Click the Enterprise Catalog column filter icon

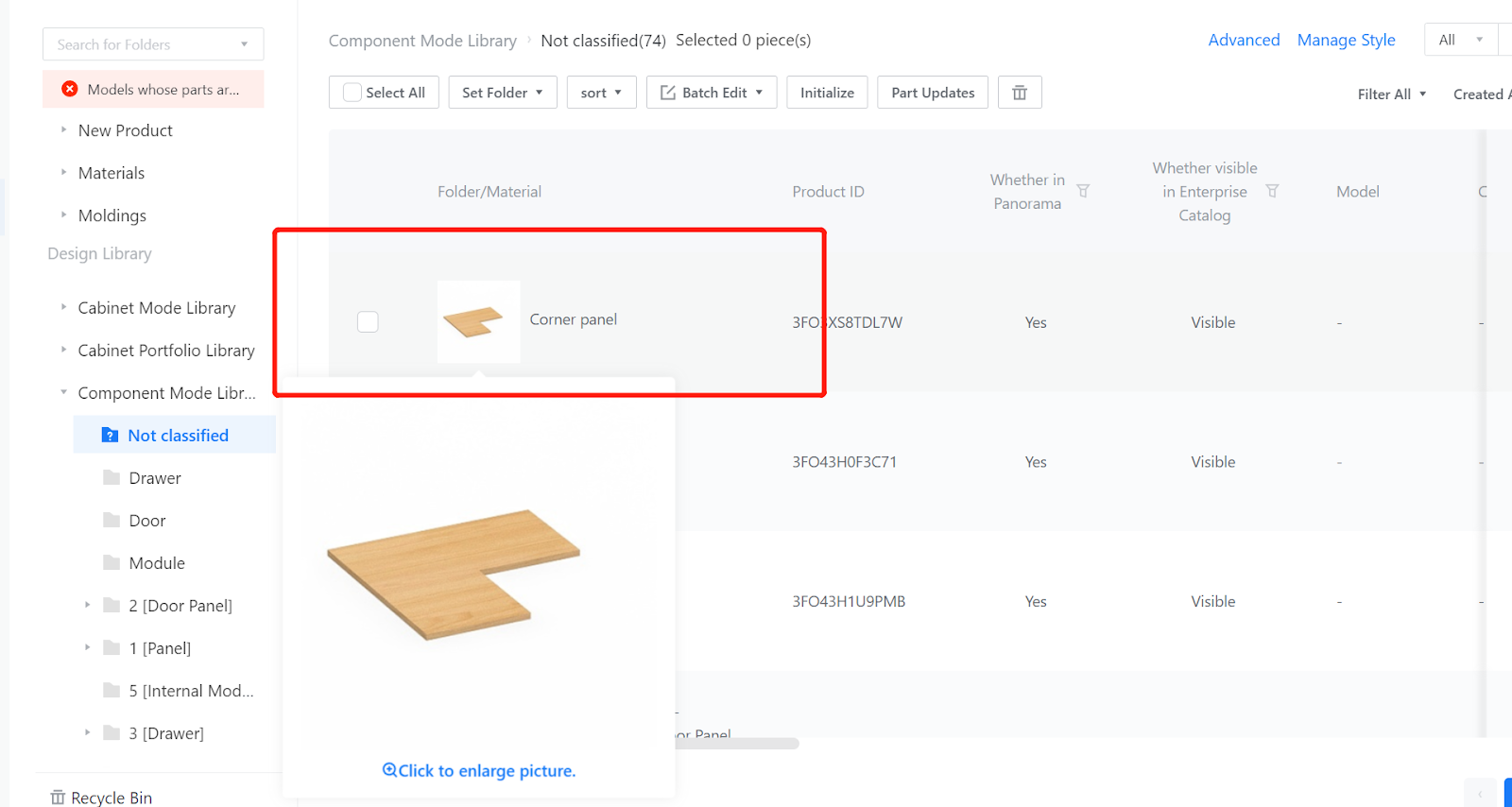1272,191
